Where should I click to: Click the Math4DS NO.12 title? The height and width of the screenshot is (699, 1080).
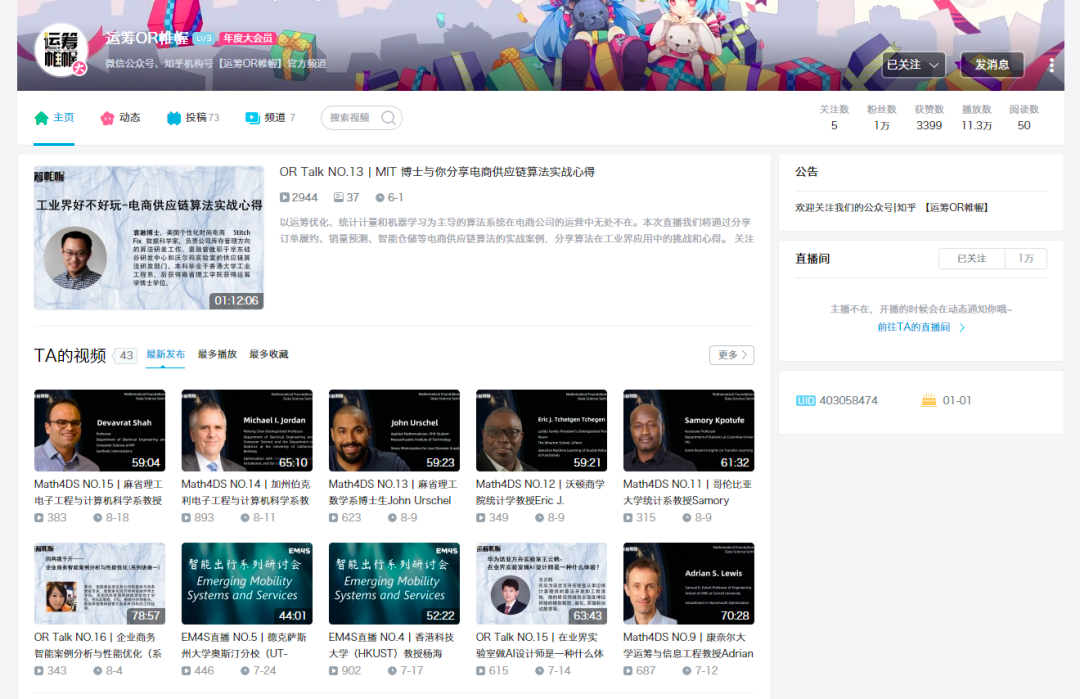coord(541,492)
